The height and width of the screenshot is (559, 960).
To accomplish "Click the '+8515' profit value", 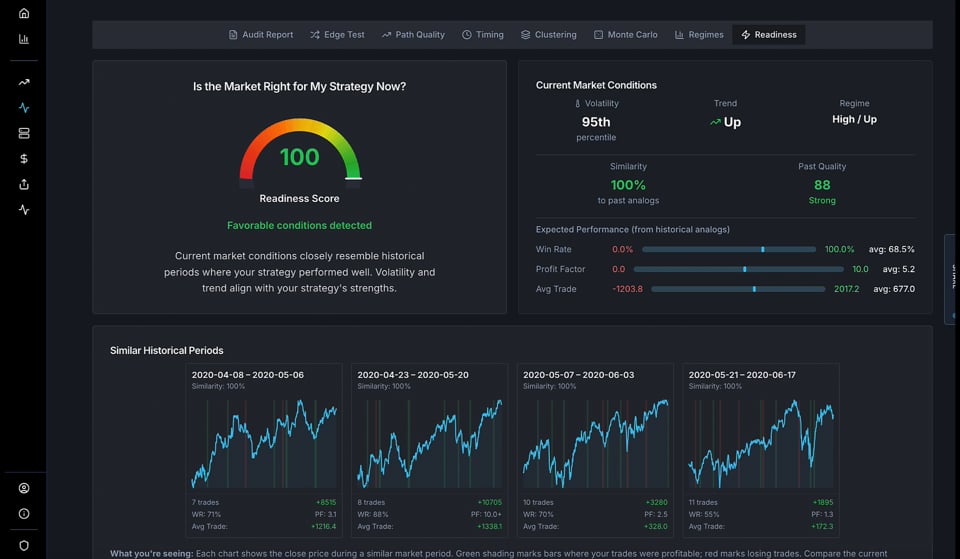I will click(x=326, y=502).
